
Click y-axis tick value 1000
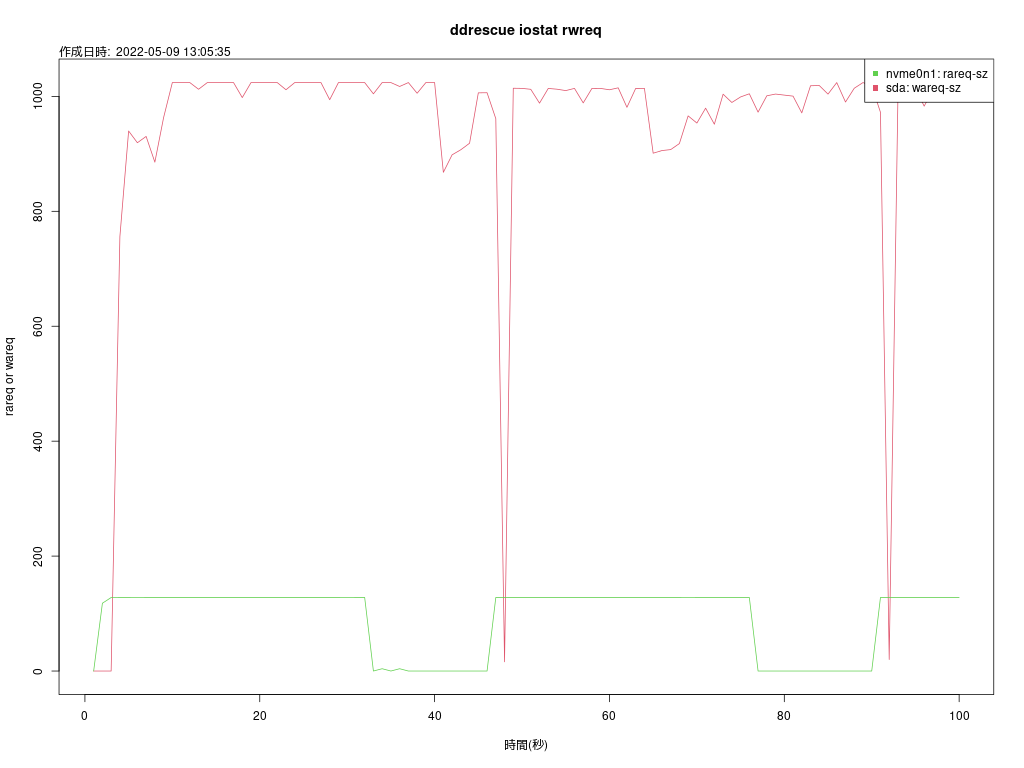38,96
